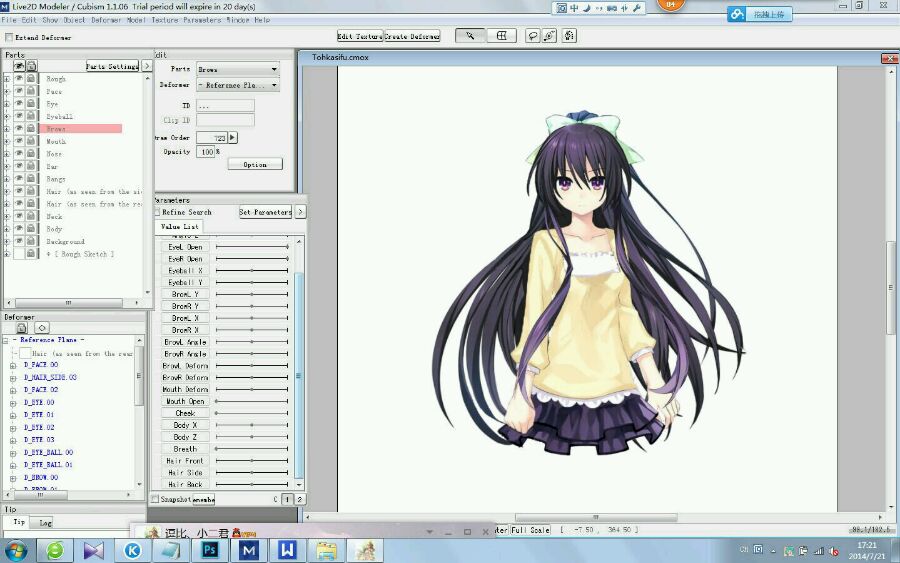
Task: Open the Live2D Modeler taskbar icon
Action: click(249, 550)
